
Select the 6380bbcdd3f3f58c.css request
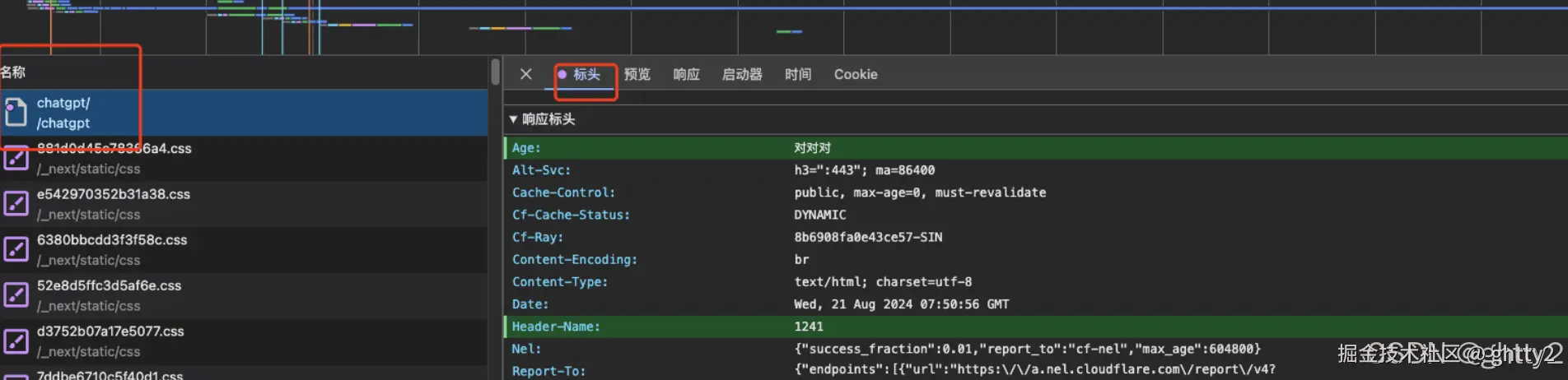(x=244, y=250)
